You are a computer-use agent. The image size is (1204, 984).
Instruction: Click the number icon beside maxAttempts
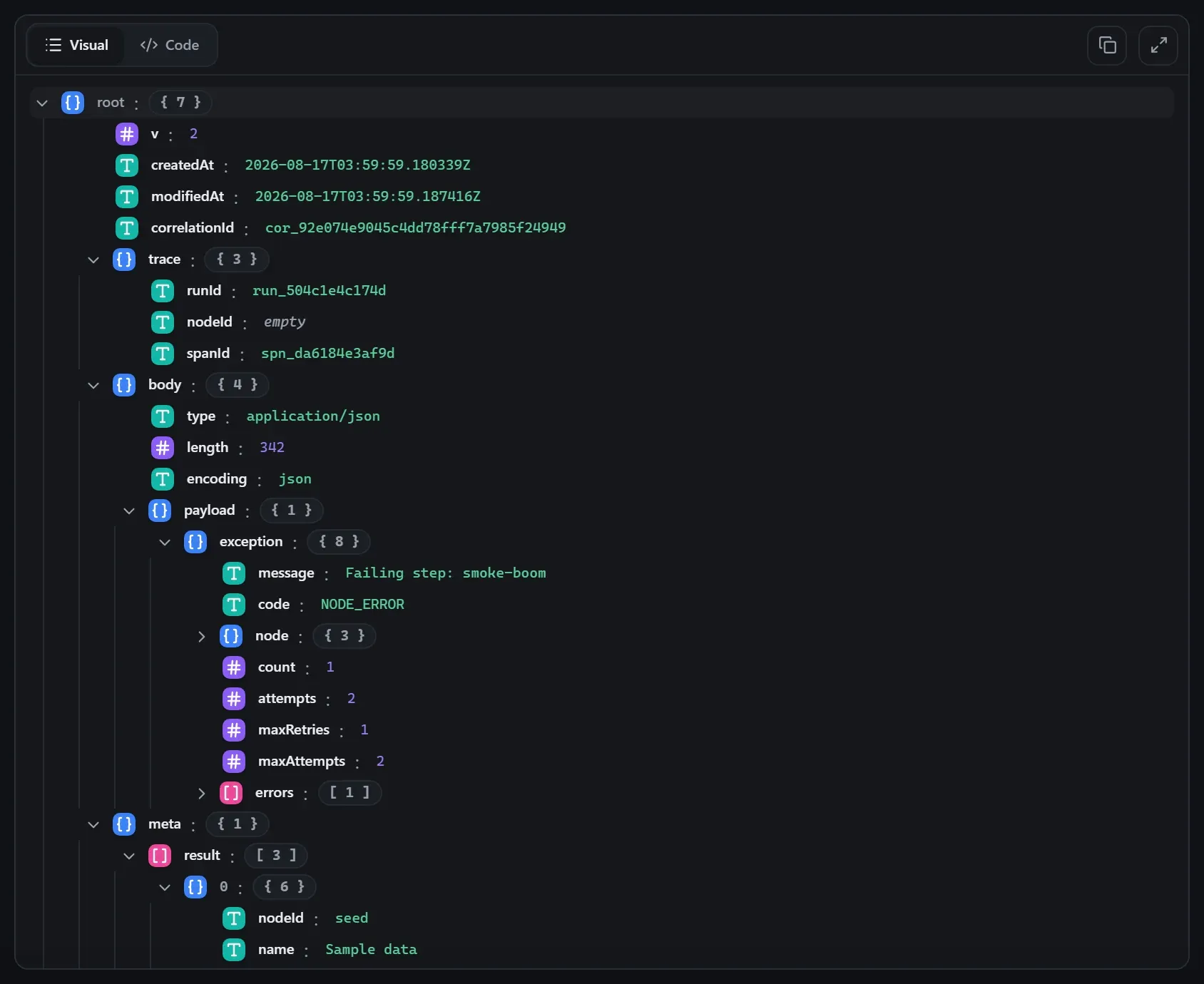point(234,762)
